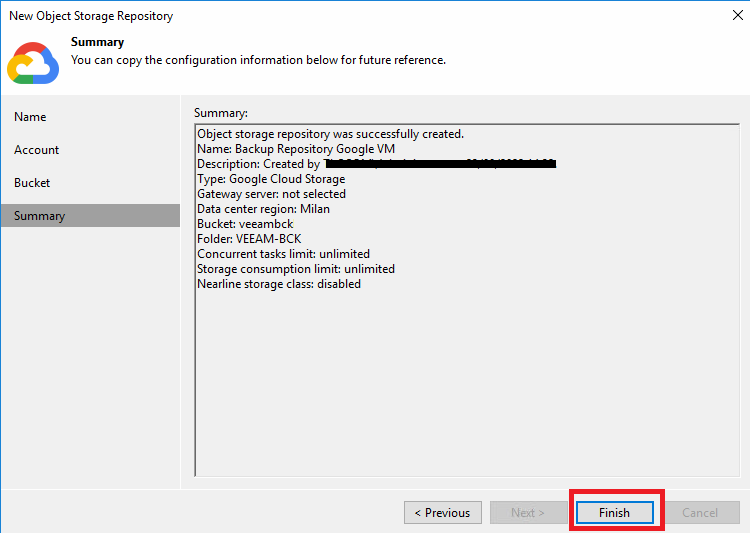This screenshot has height=533, width=750.
Task: Select the 'Type: Google Cloud Storage' line
Action: click(271, 179)
